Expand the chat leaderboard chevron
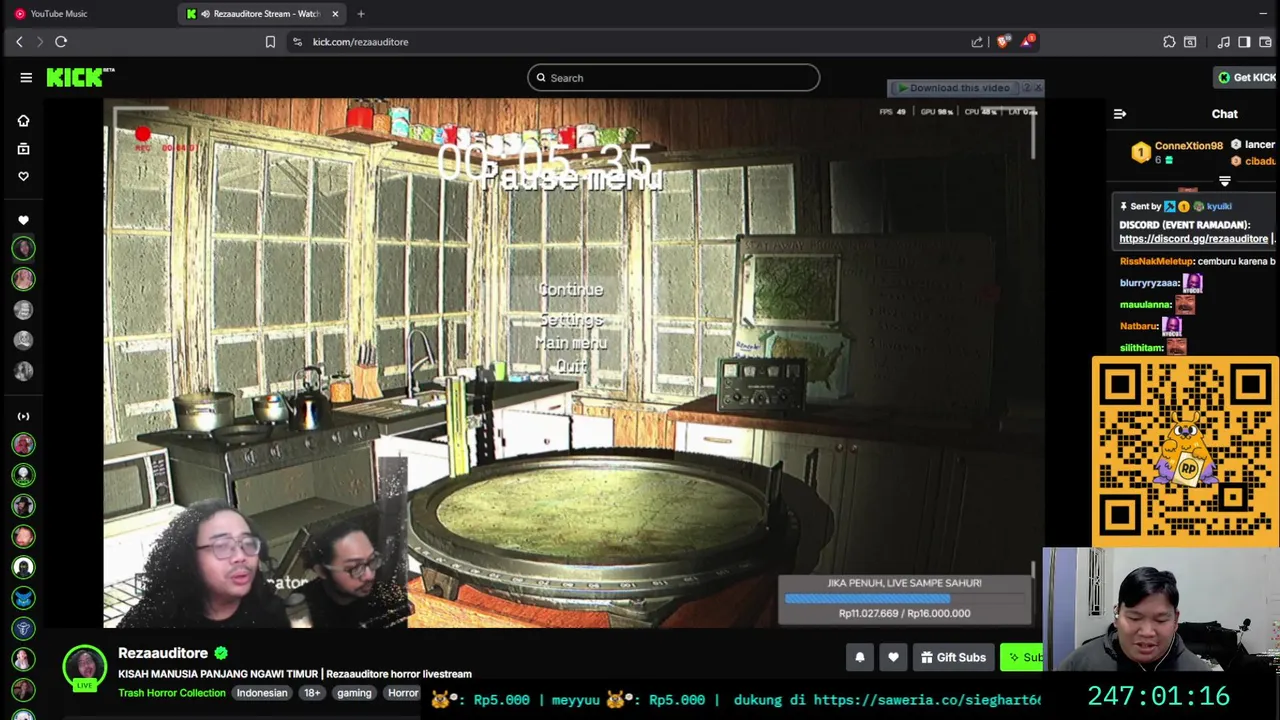This screenshot has width=1280, height=720. point(1224,181)
